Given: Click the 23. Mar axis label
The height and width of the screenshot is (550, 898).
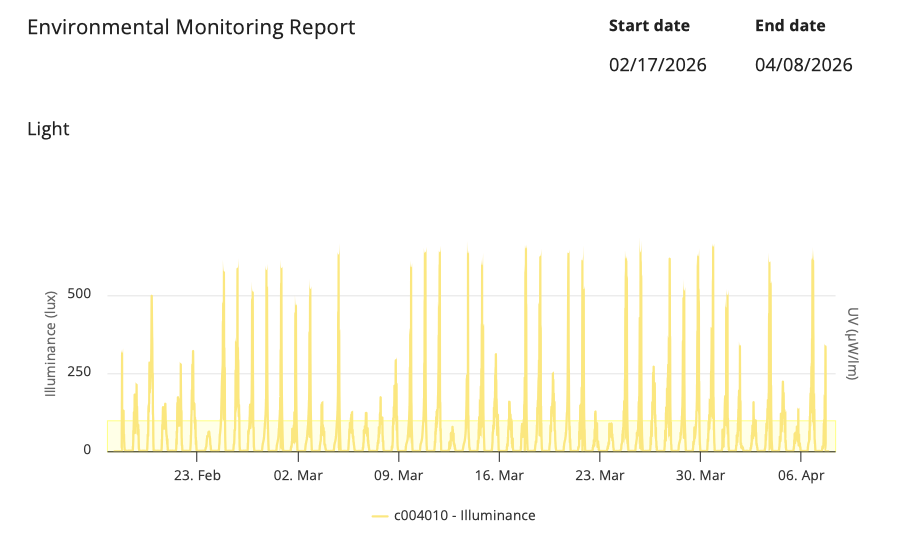Looking at the screenshot, I should [x=600, y=476].
